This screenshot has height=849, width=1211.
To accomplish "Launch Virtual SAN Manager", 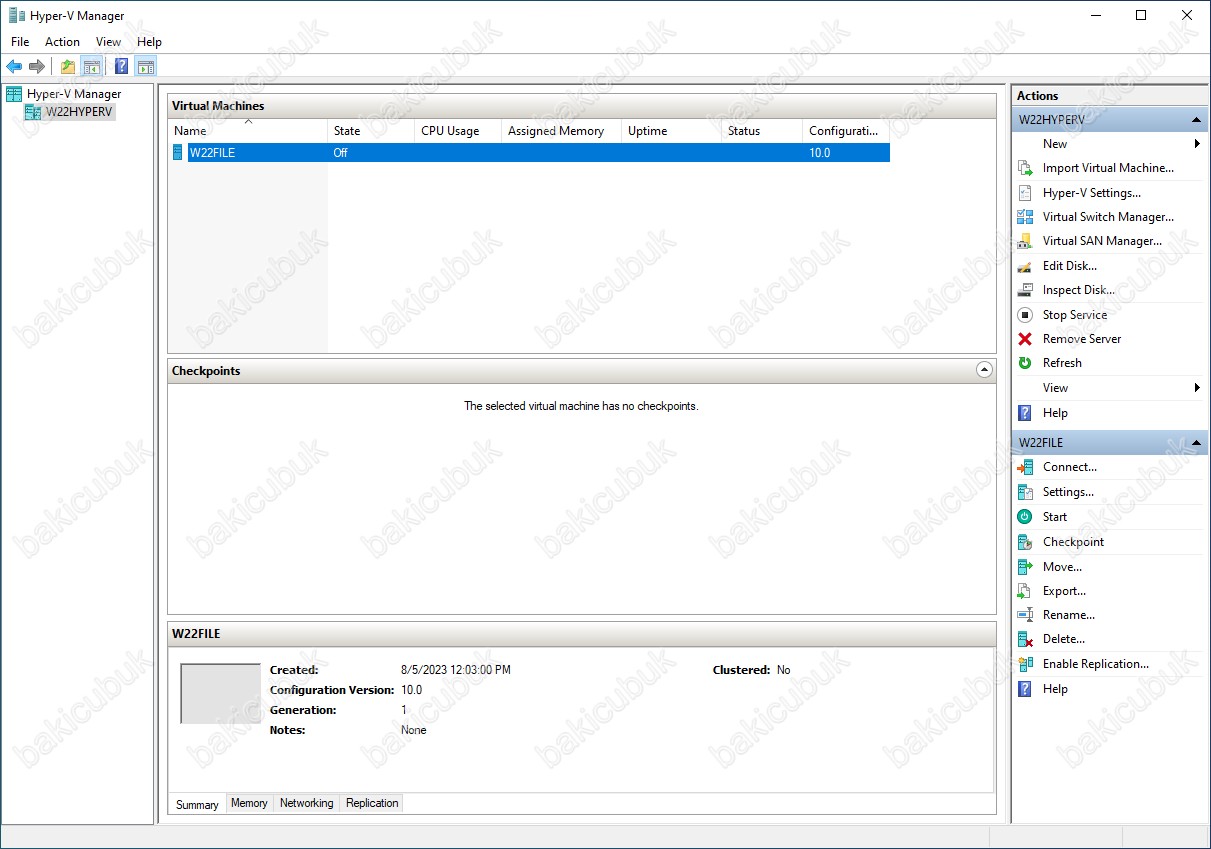I will [1102, 241].
